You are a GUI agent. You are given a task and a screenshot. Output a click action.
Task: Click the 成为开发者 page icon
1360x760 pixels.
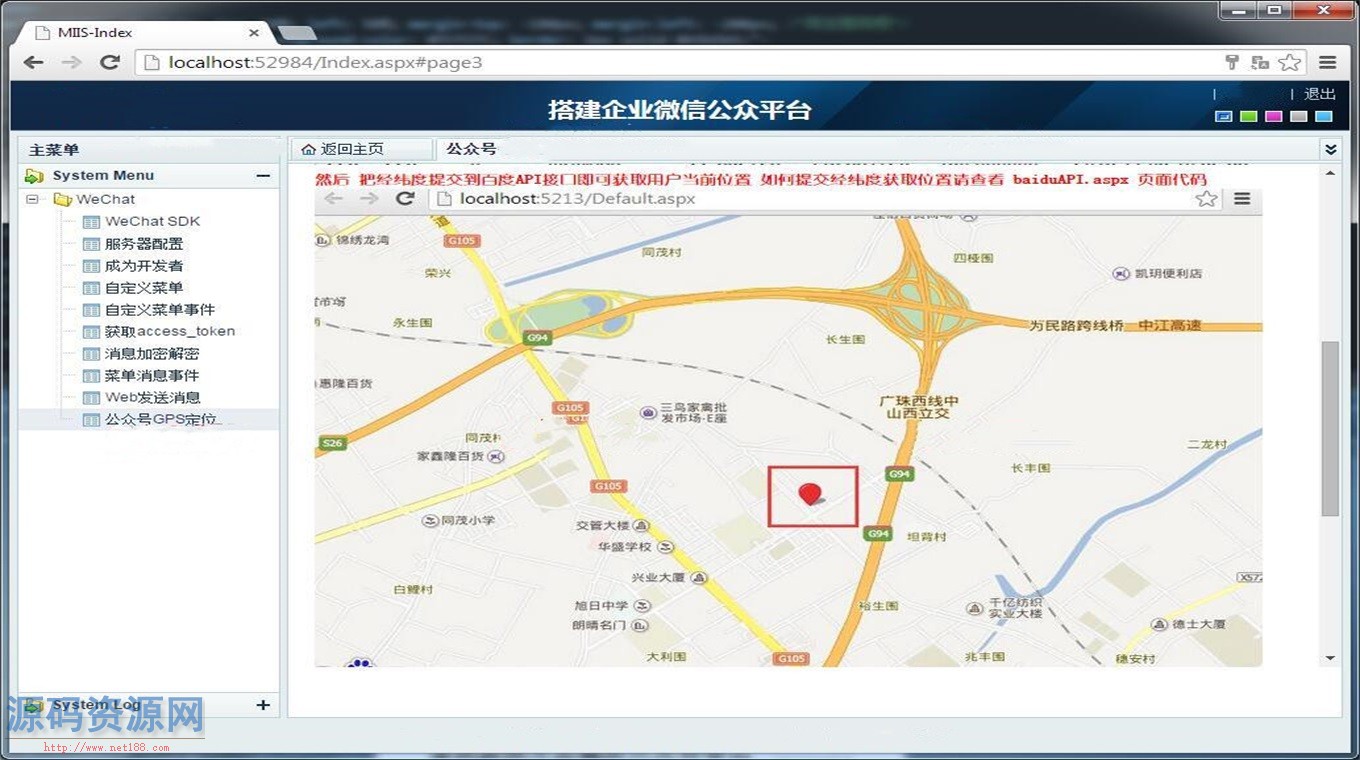pos(91,266)
